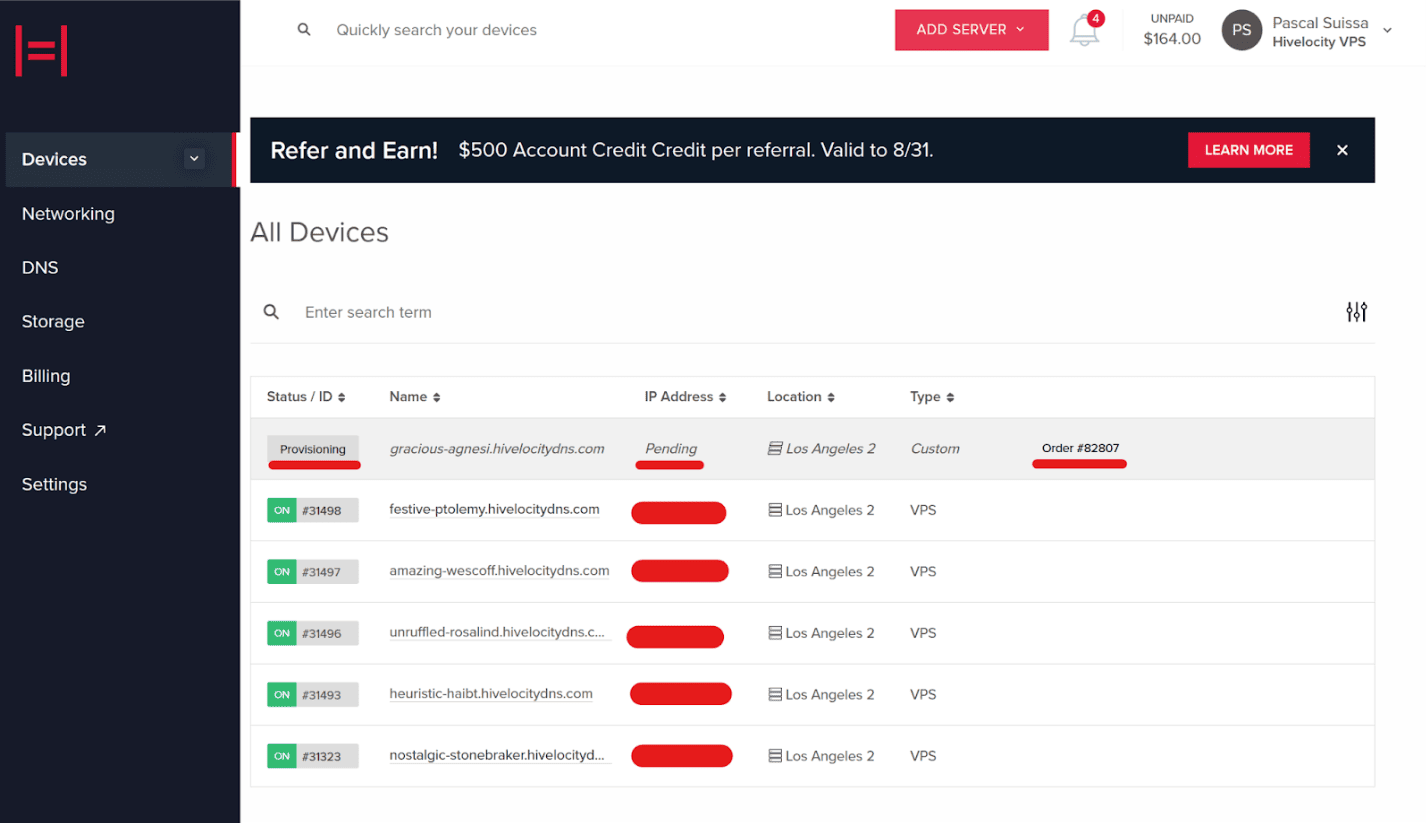Click the All Devices heading
This screenshot has width=1426, height=823.
coord(319,232)
